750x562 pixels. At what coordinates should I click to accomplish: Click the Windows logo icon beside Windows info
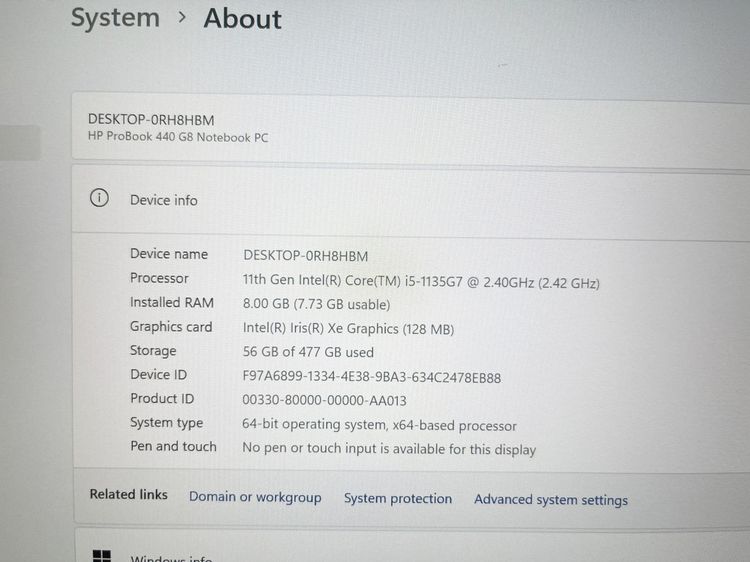point(101,556)
